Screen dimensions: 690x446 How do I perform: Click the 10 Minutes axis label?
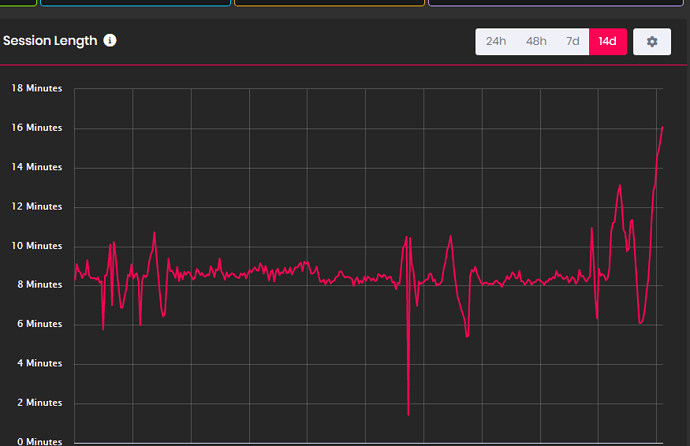37,246
